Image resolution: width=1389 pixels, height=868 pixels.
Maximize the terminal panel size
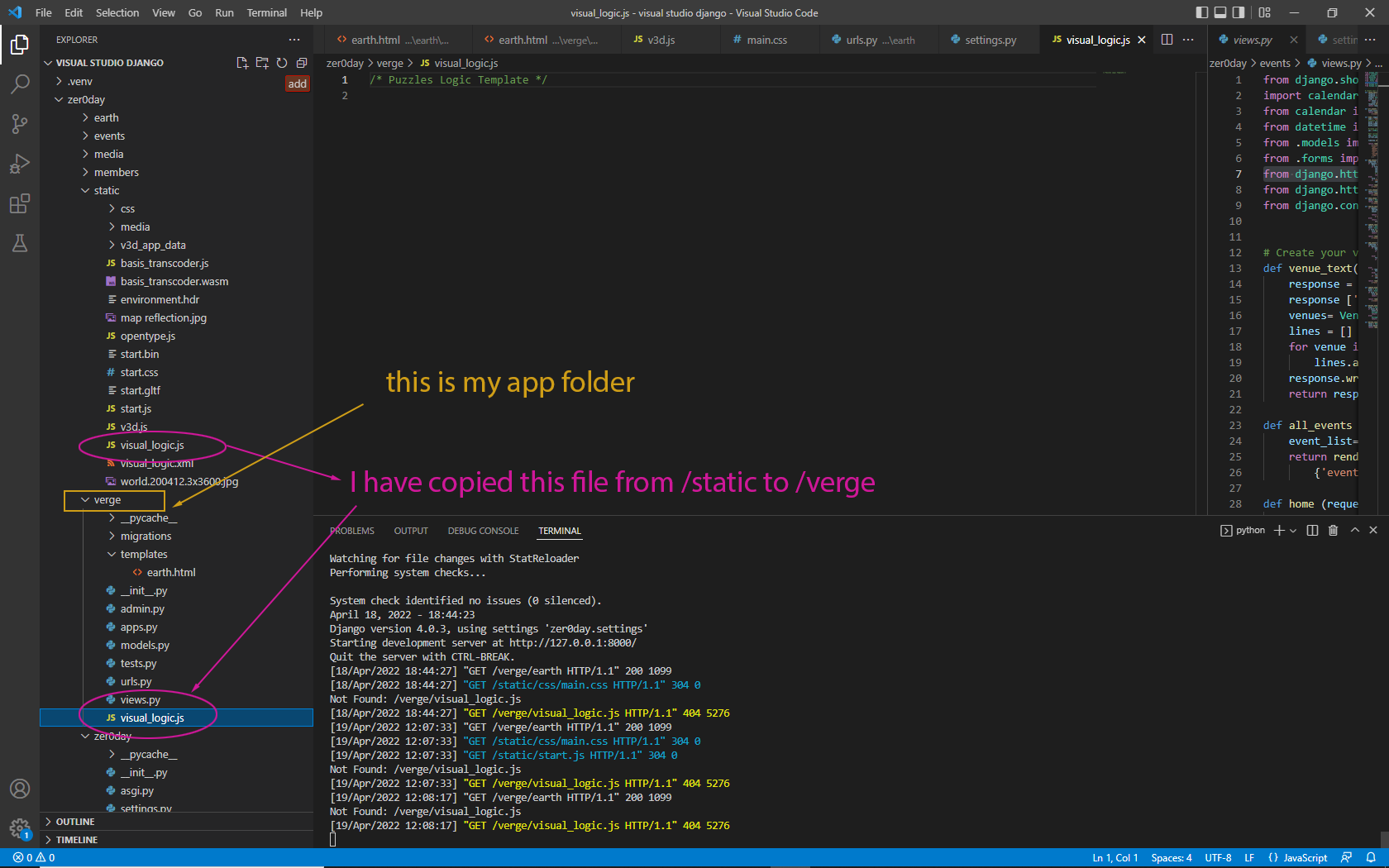(x=1354, y=531)
